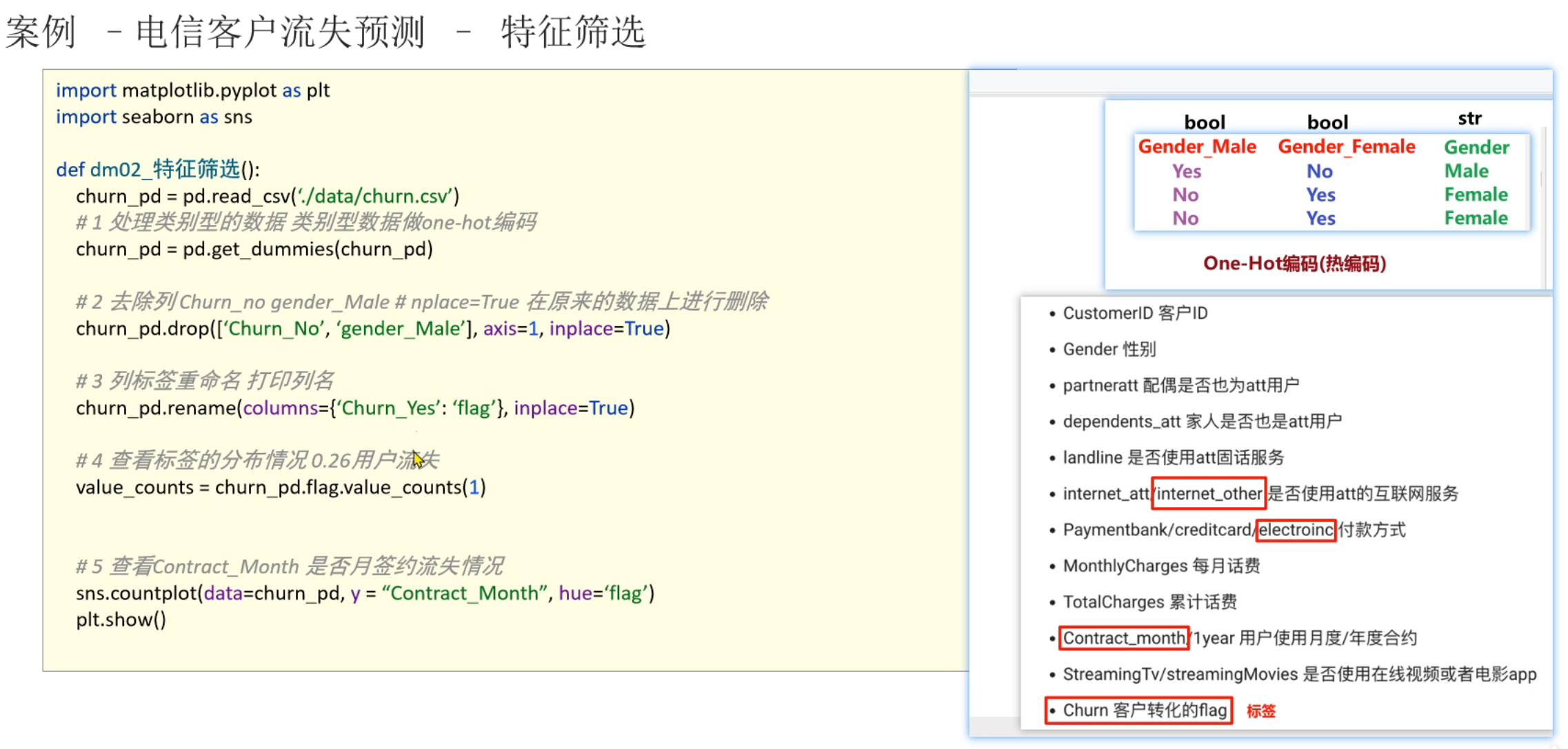The image size is (1568, 749).
Task: Click the churn_pd.rename code line
Action: point(354,408)
